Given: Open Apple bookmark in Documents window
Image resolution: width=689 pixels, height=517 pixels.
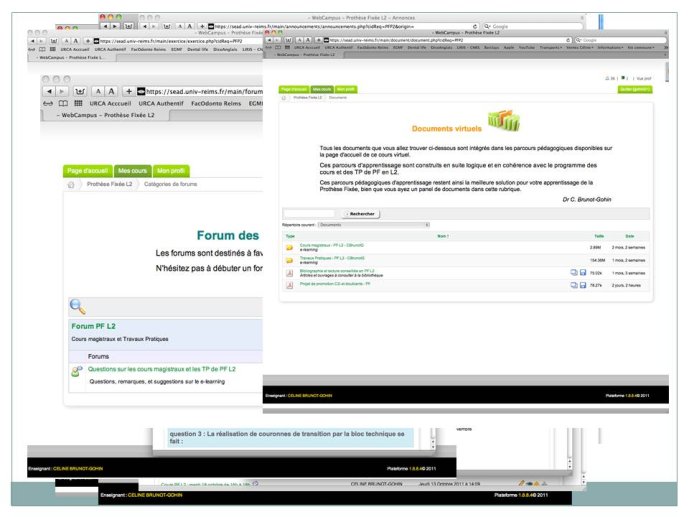Looking at the screenshot, I should click(x=509, y=47).
